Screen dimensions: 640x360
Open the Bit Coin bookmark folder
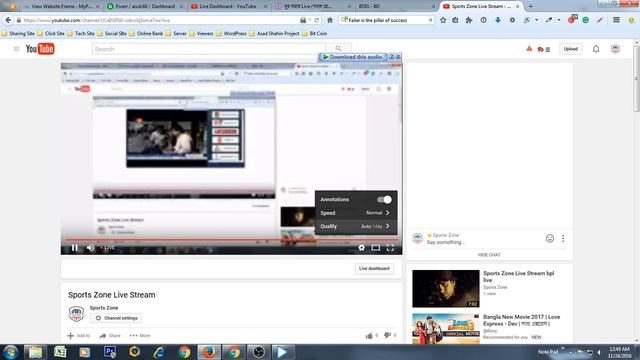point(314,33)
